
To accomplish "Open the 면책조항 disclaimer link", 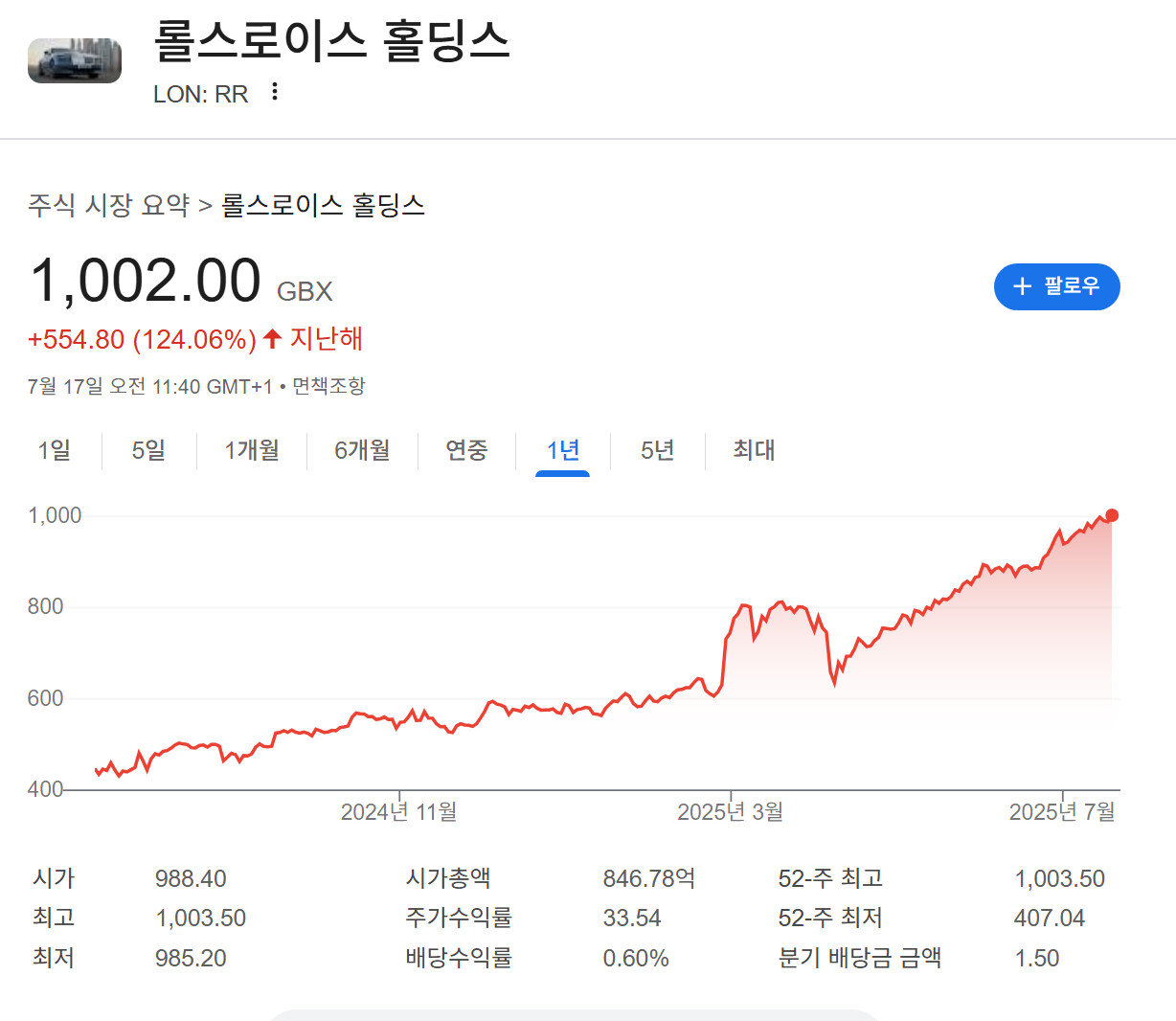I will [x=328, y=386].
